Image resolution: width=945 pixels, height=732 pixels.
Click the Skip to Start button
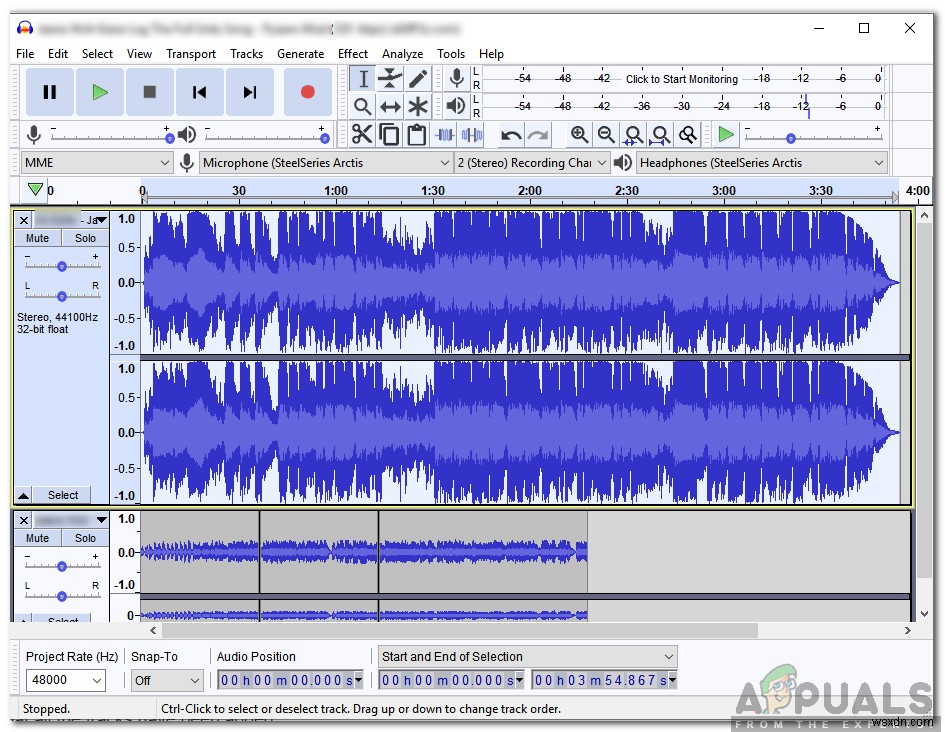tap(200, 92)
